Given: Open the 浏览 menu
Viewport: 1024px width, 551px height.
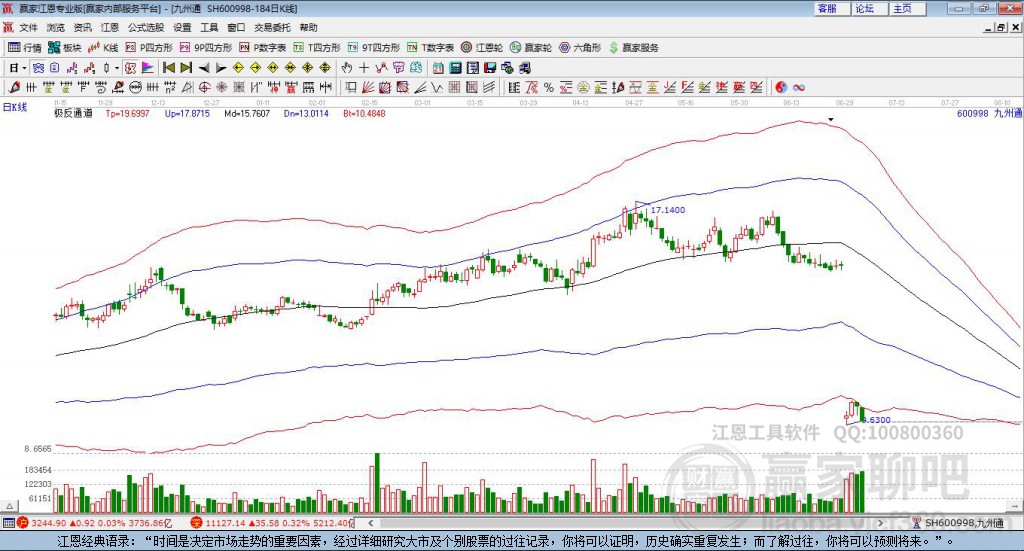Looking at the screenshot, I should point(56,27).
